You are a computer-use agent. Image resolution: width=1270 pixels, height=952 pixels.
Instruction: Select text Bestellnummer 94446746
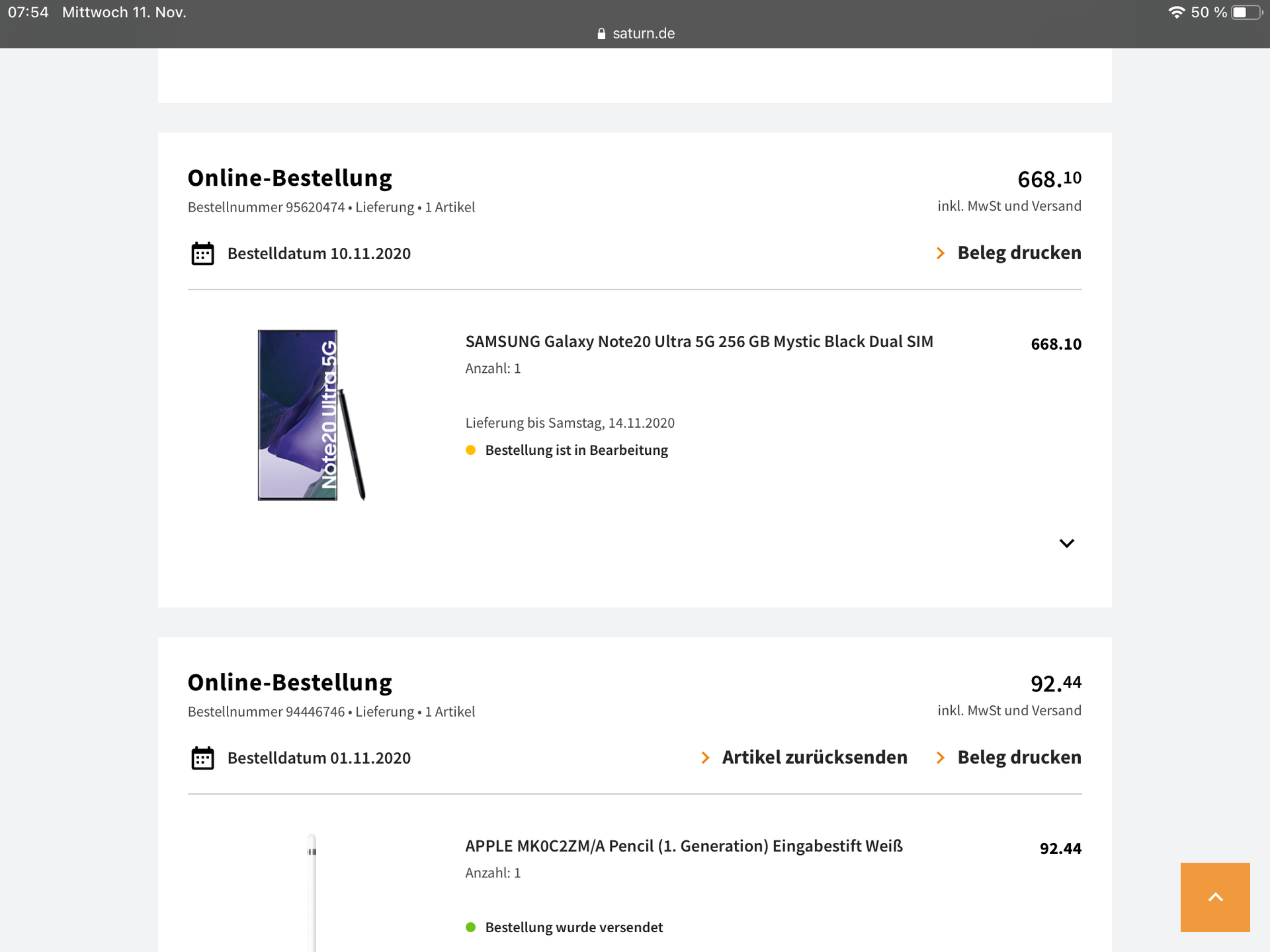[x=266, y=712]
